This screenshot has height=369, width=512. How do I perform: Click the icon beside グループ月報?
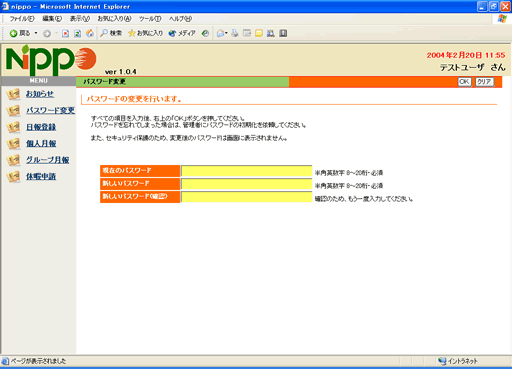[x=13, y=160]
